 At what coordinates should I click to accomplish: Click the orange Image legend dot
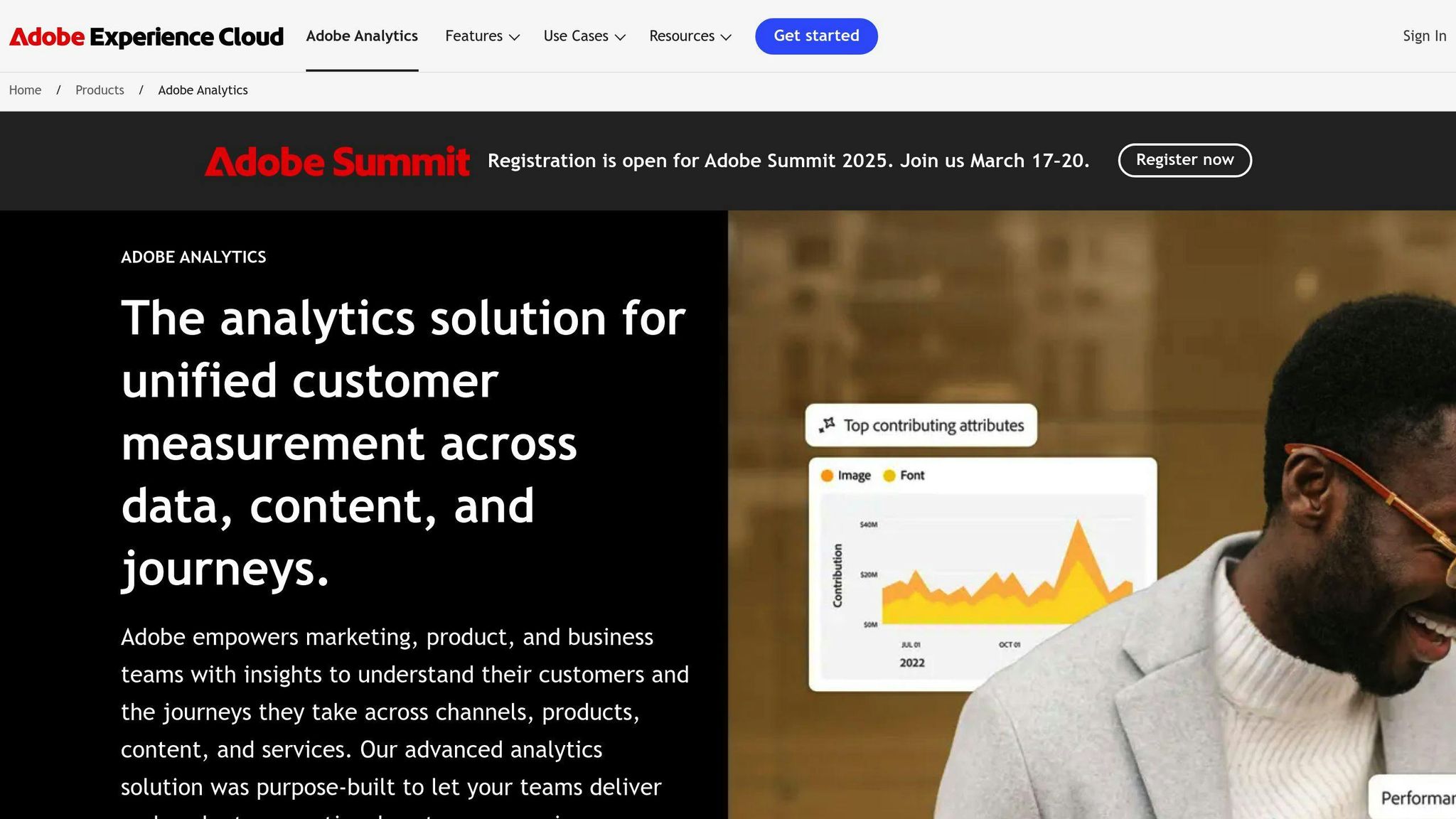pos(827,474)
